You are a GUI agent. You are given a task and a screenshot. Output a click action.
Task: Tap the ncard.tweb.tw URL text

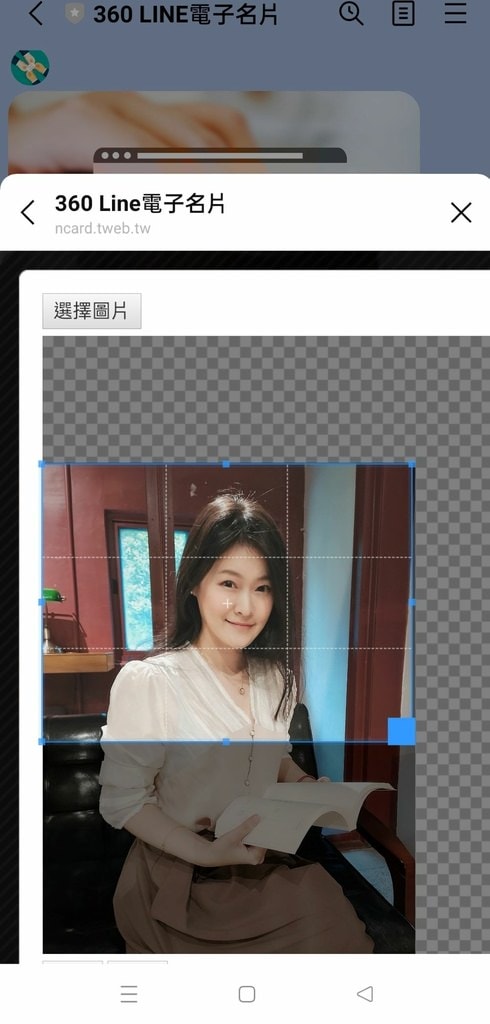click(103, 229)
